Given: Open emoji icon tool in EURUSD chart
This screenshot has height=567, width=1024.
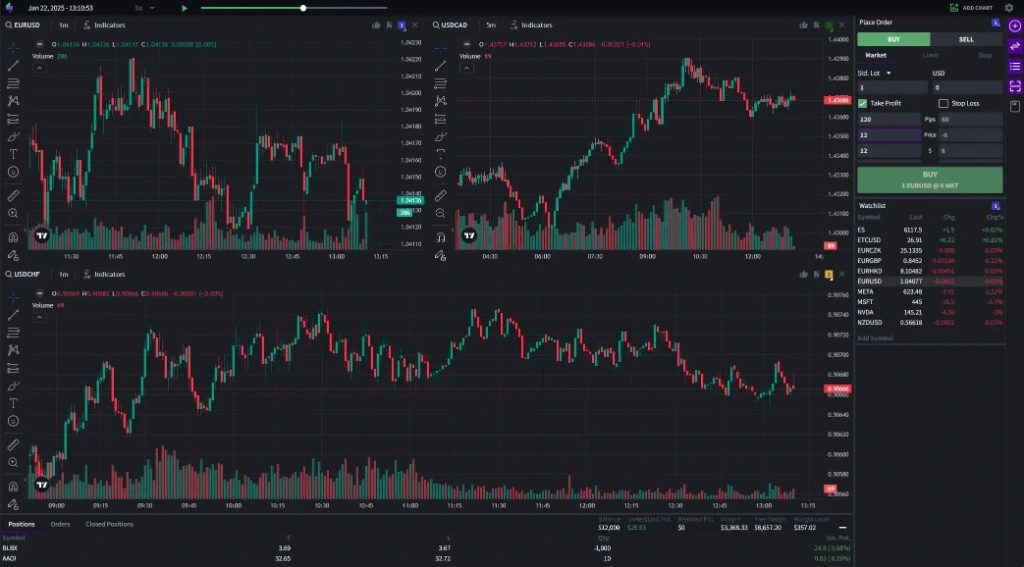Looking at the screenshot, I should click(x=13, y=172).
